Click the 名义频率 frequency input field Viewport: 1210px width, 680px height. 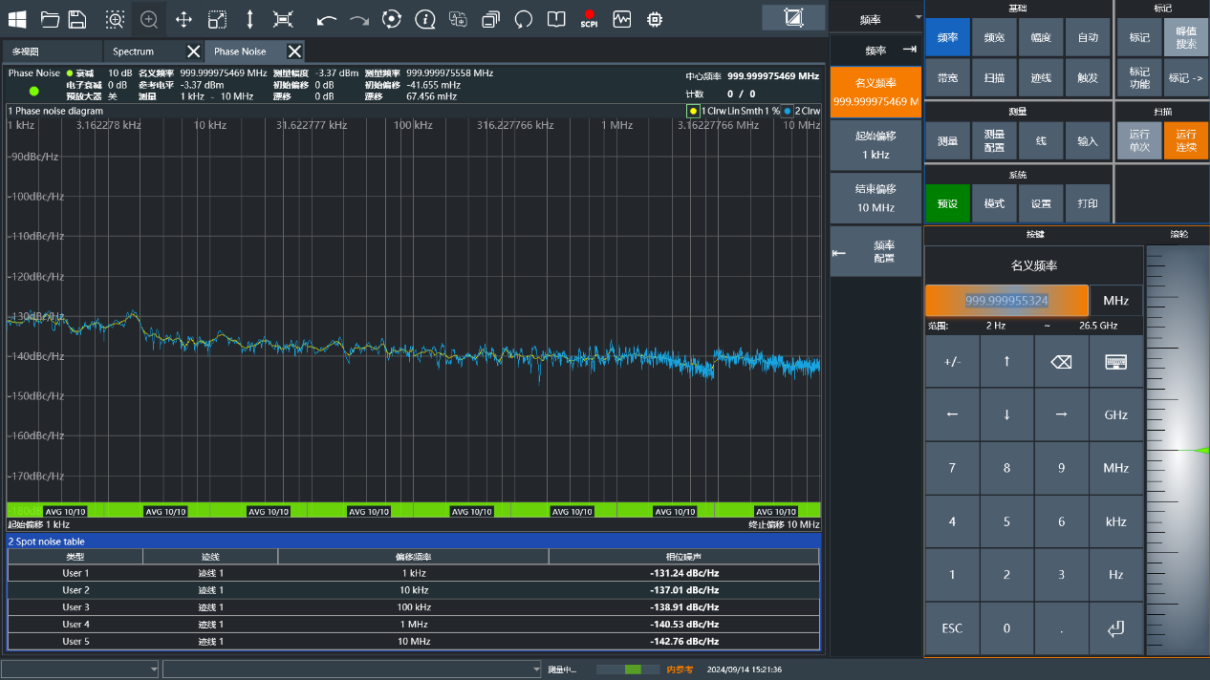pyautogui.click(x=1006, y=301)
